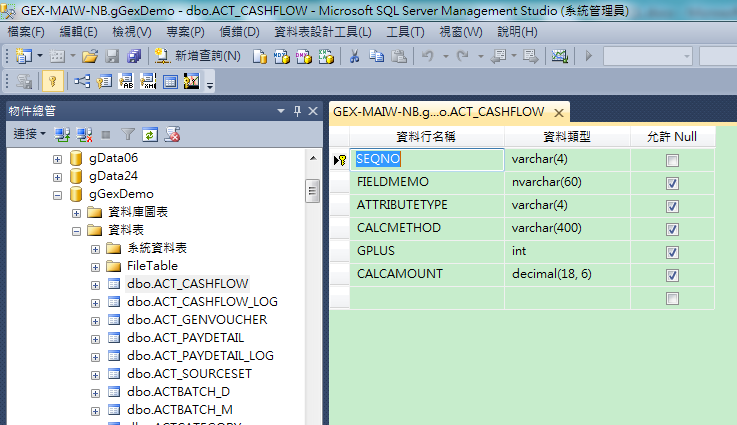Open the 檔案(F) menu
This screenshot has height=425, width=737.
coord(26,32)
